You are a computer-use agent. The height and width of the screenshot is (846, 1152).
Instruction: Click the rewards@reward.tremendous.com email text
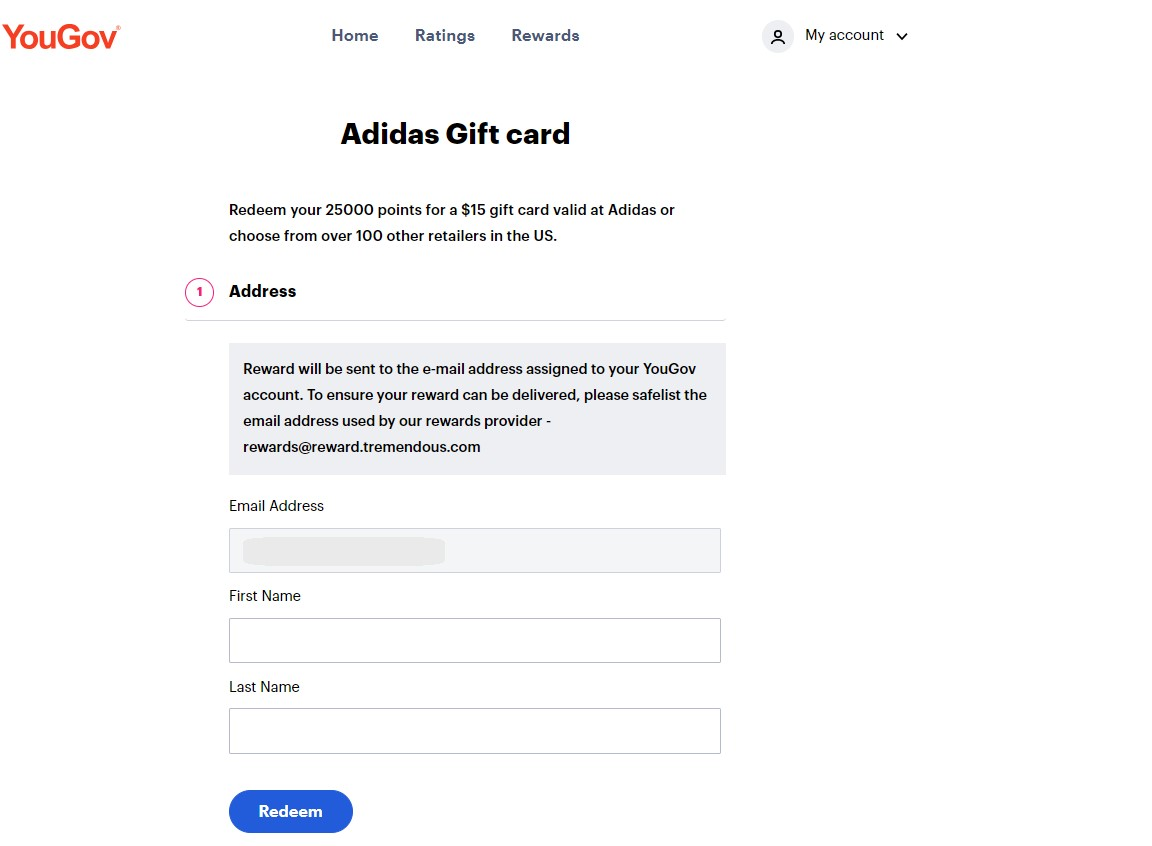point(362,447)
